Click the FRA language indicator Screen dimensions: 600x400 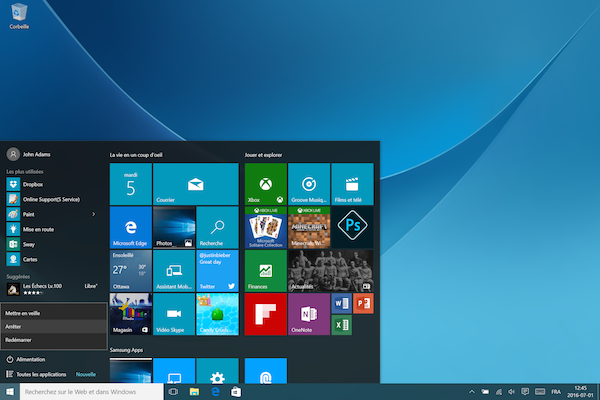point(556,392)
